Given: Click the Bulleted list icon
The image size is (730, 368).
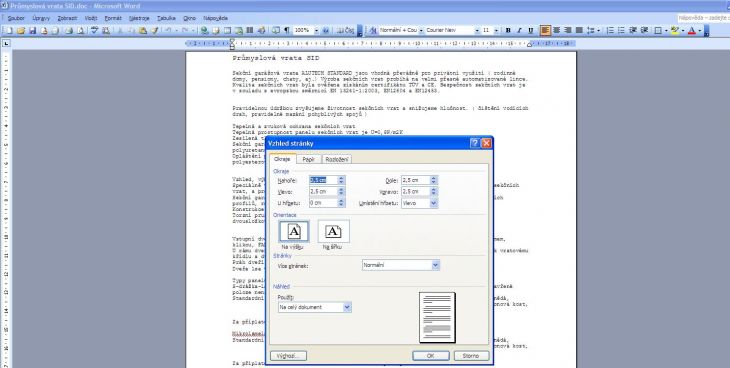Looking at the screenshot, I should click(621, 31).
